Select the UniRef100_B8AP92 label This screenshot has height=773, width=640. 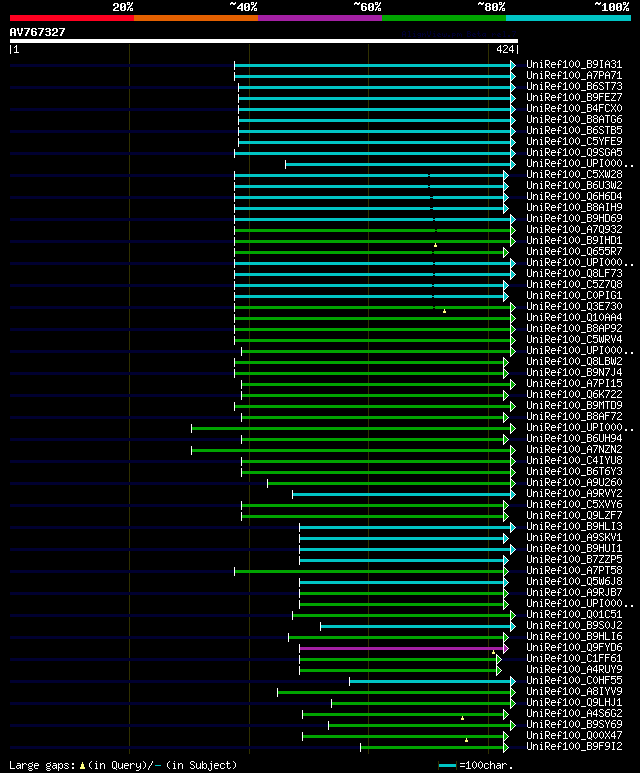(574, 328)
